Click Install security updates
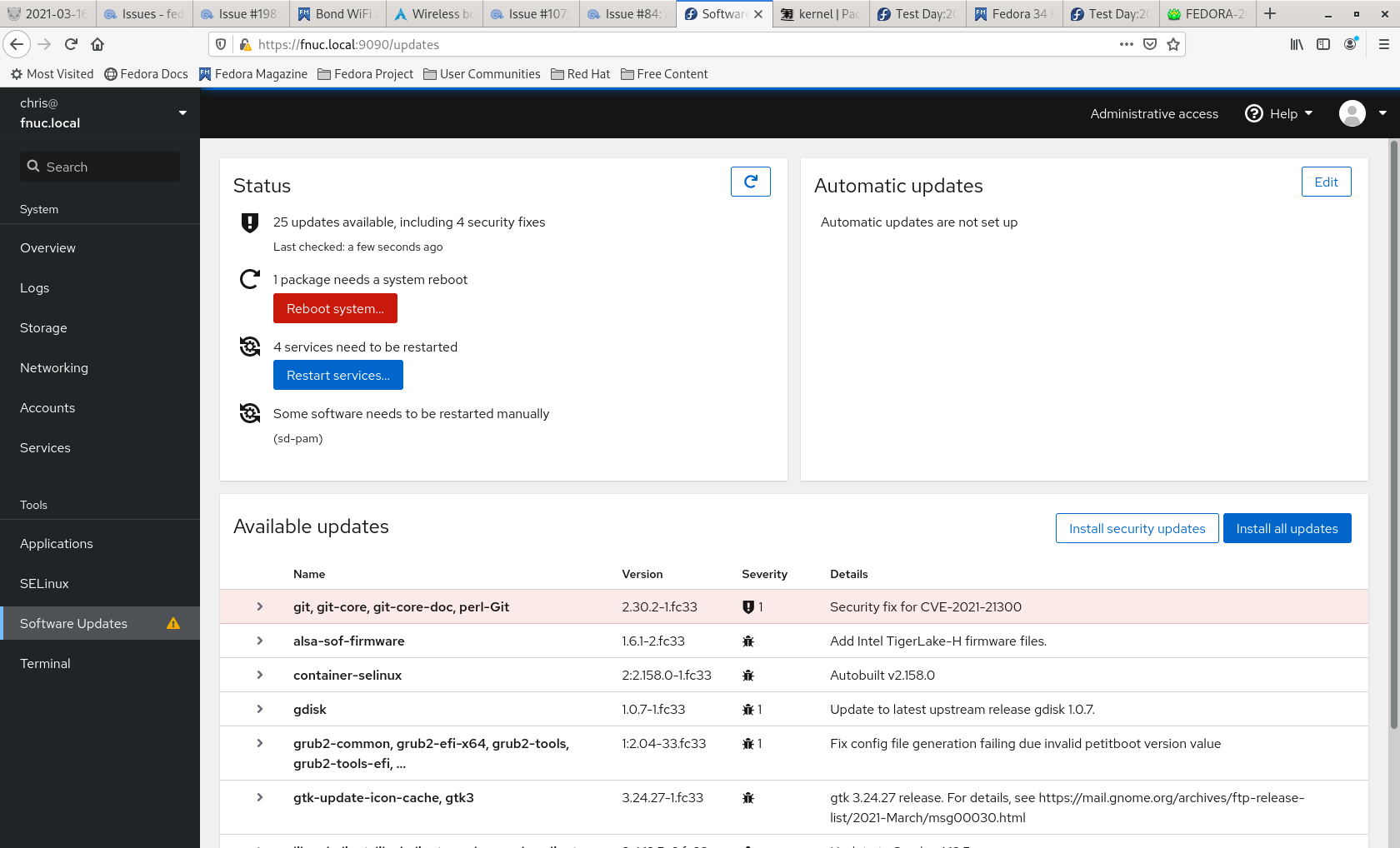This screenshot has height=848, width=1400. (1137, 528)
